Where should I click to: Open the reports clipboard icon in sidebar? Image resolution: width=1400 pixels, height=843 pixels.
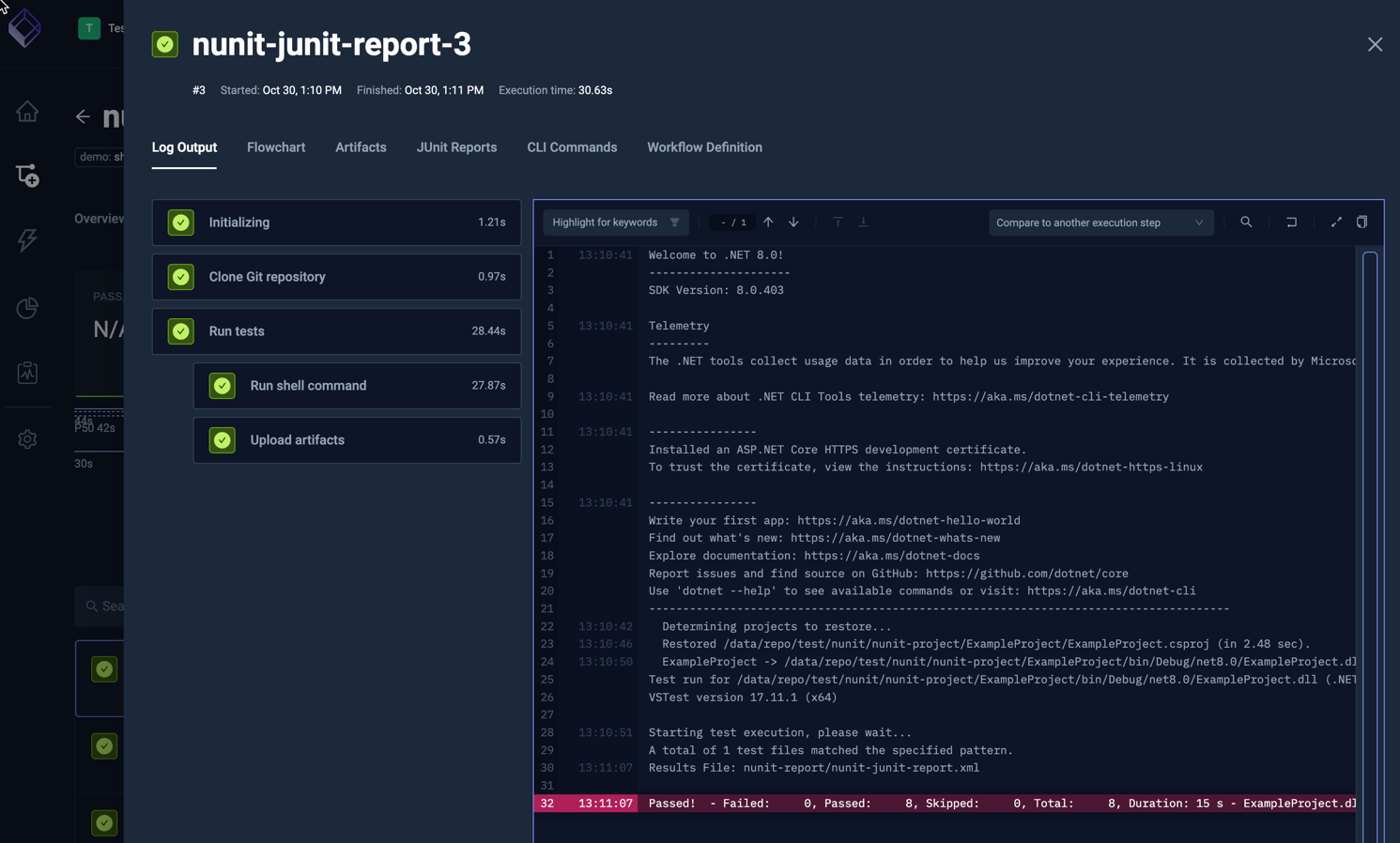(x=27, y=372)
